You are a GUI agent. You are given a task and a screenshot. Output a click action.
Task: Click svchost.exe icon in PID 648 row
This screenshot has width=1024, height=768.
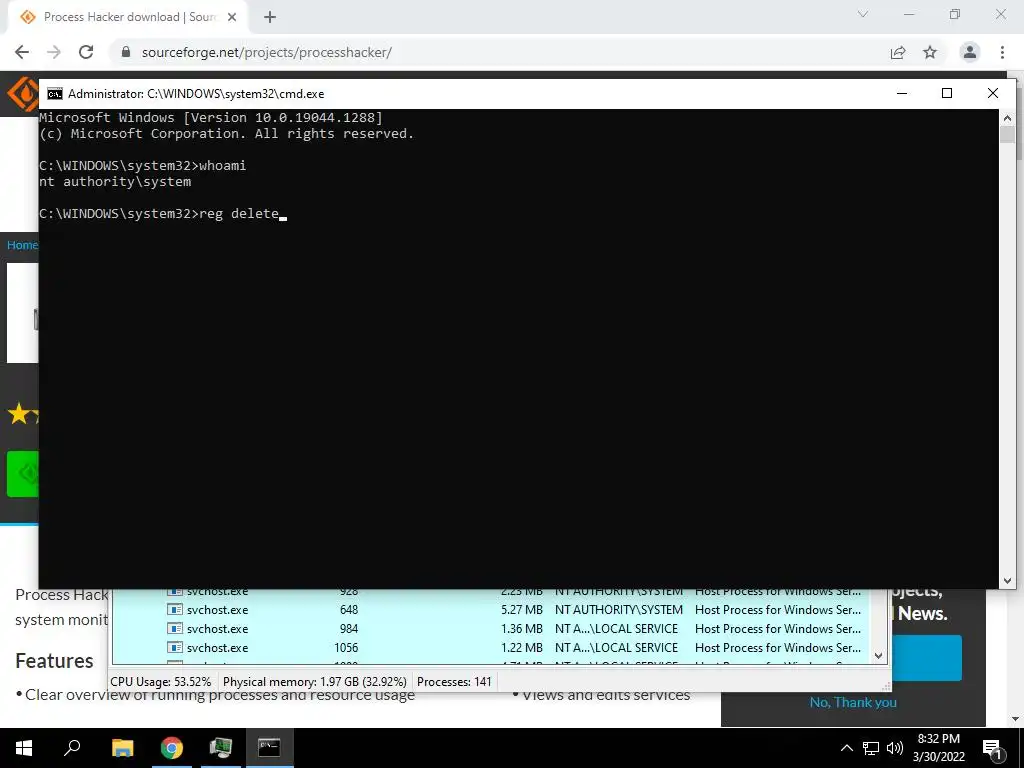174,609
